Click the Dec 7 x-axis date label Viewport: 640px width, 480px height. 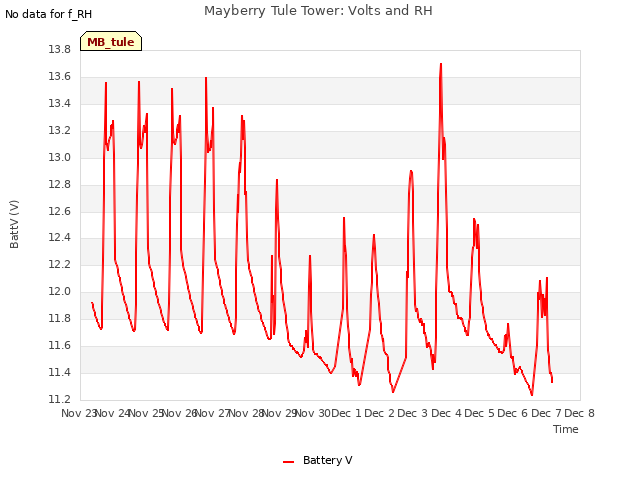[547, 413]
